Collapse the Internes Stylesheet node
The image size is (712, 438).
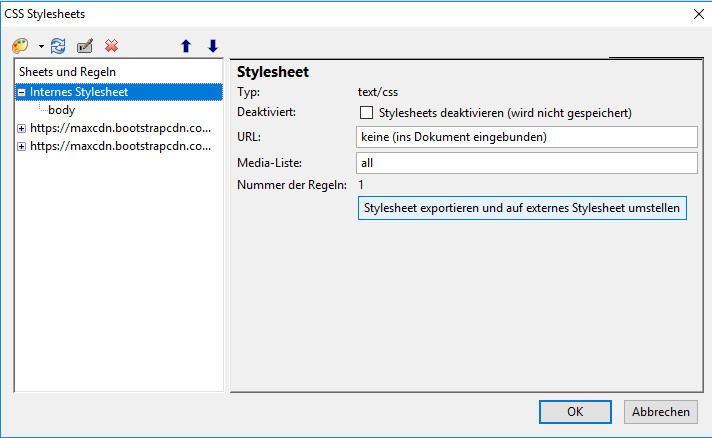pyautogui.click(x=21, y=92)
